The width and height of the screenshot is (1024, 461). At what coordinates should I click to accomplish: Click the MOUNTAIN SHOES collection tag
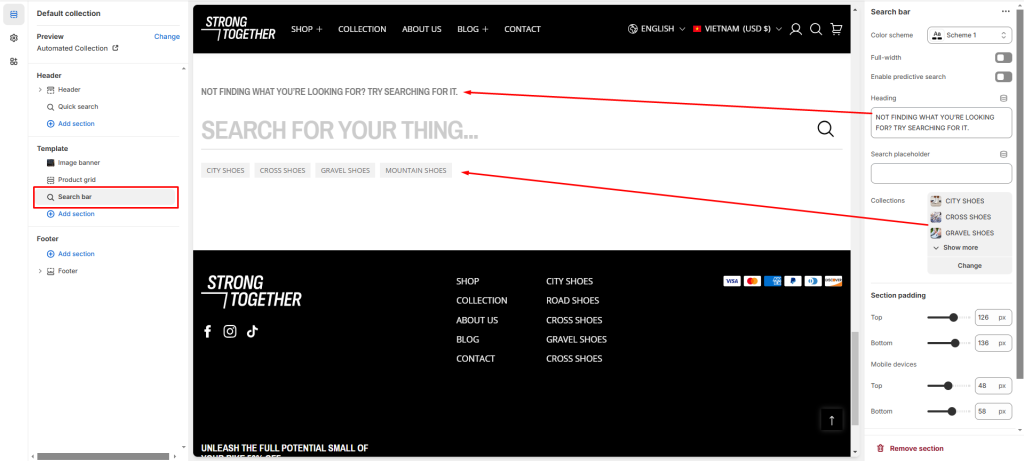(x=416, y=170)
